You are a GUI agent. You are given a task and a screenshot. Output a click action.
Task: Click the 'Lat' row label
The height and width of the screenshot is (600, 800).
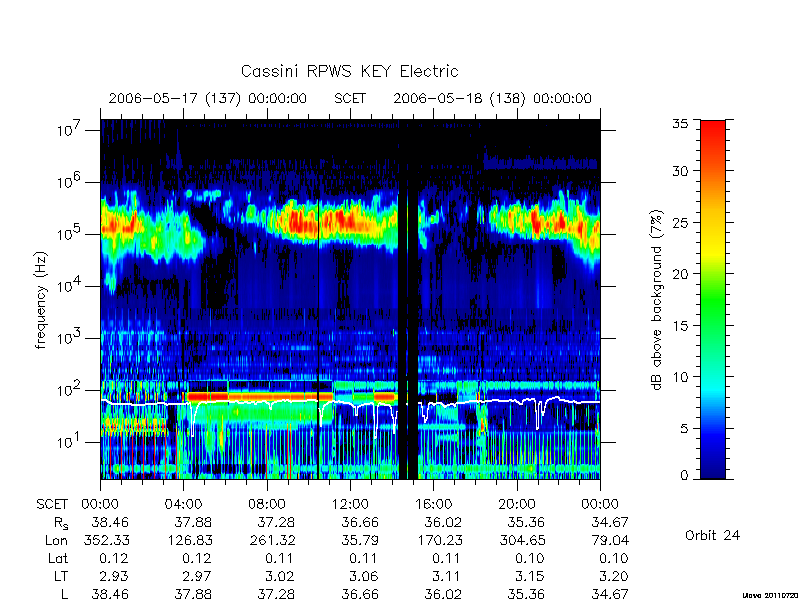[x=58, y=558]
